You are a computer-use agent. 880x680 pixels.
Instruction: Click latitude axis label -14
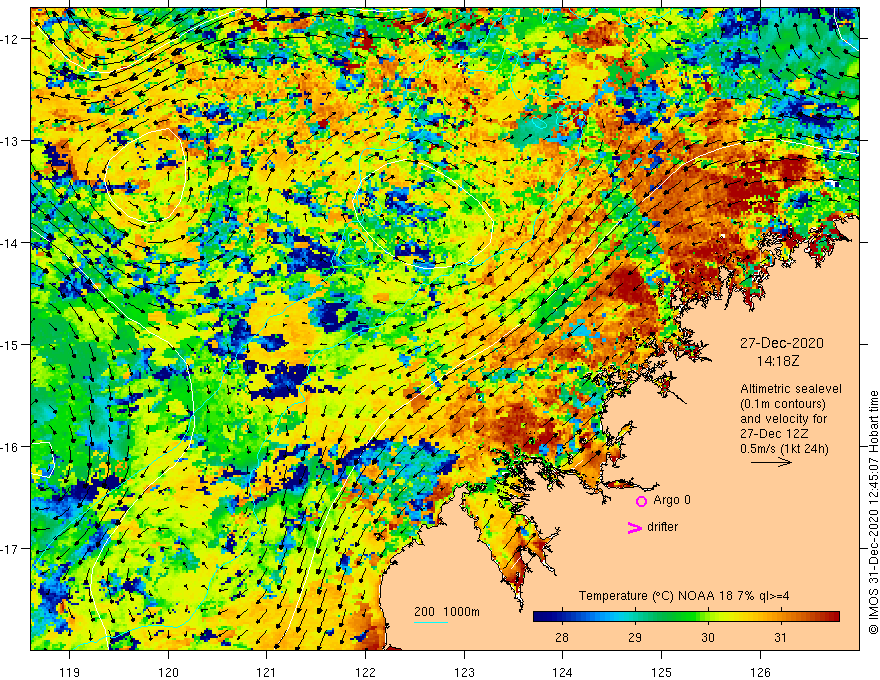pyautogui.click(x=11, y=243)
